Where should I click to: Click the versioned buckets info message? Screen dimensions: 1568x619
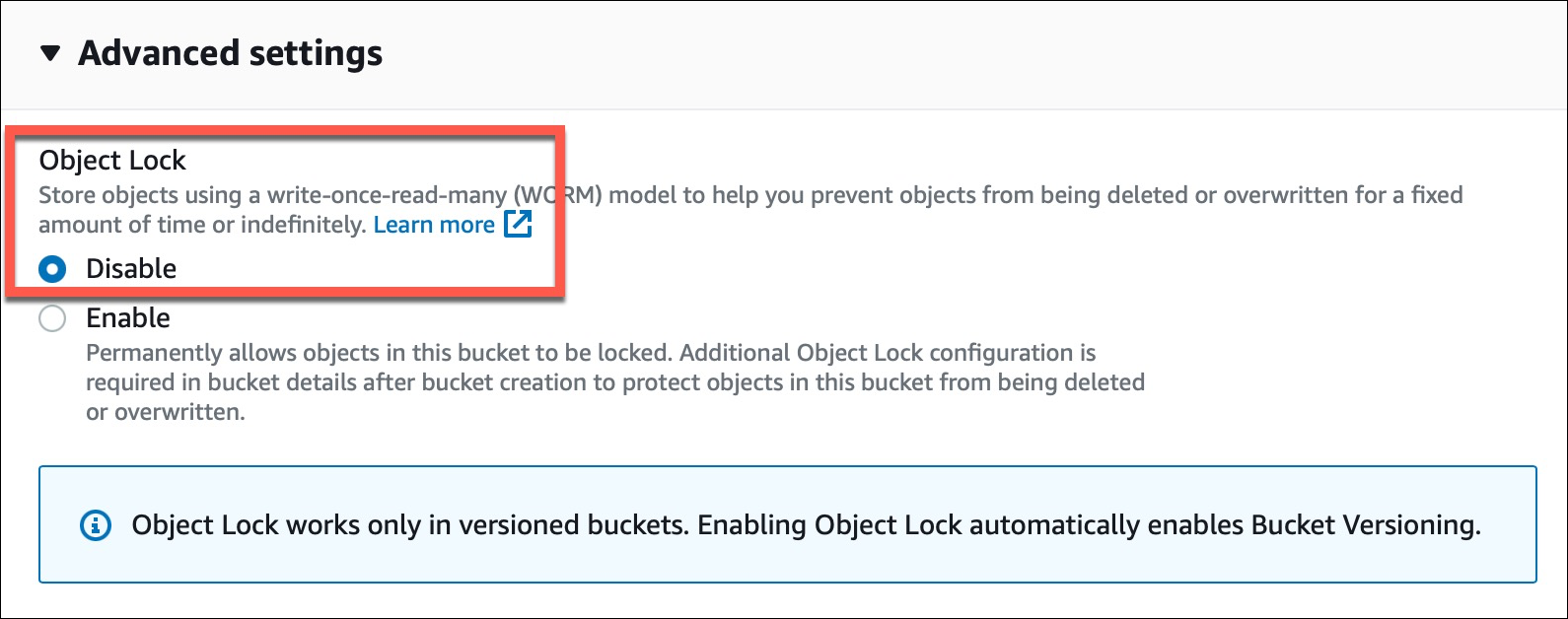click(807, 524)
